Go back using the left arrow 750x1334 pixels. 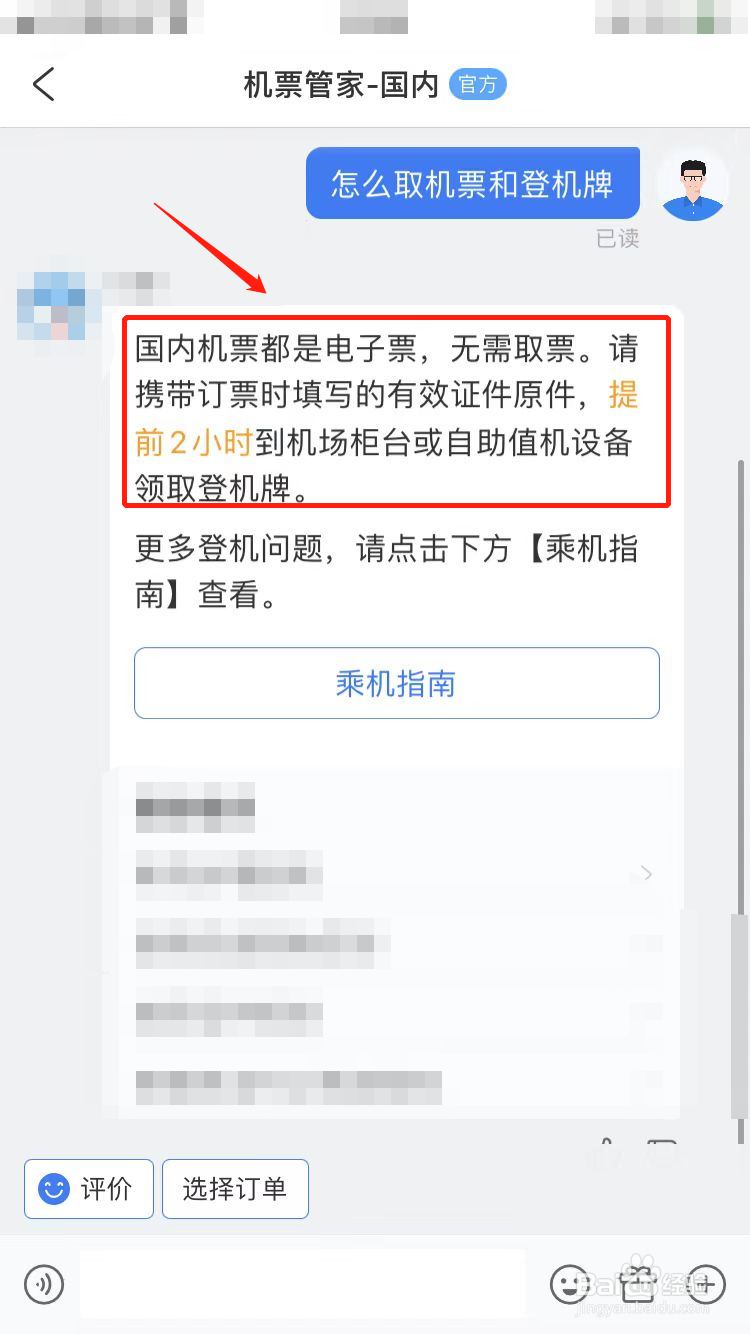pyautogui.click(x=43, y=84)
